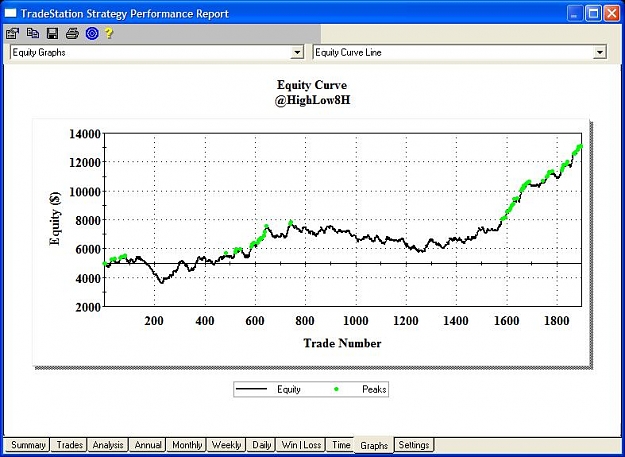This screenshot has height=457, width=625.
Task: Click the TradeStation window title bar icon
Action: [x=10, y=14]
